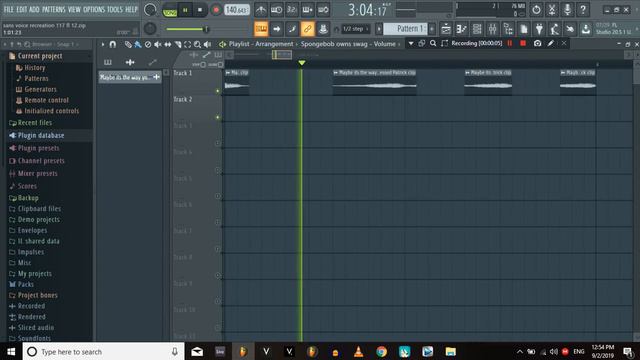The width and height of the screenshot is (640, 360).
Task: Open the tempo tapper icon
Action: 554,29
